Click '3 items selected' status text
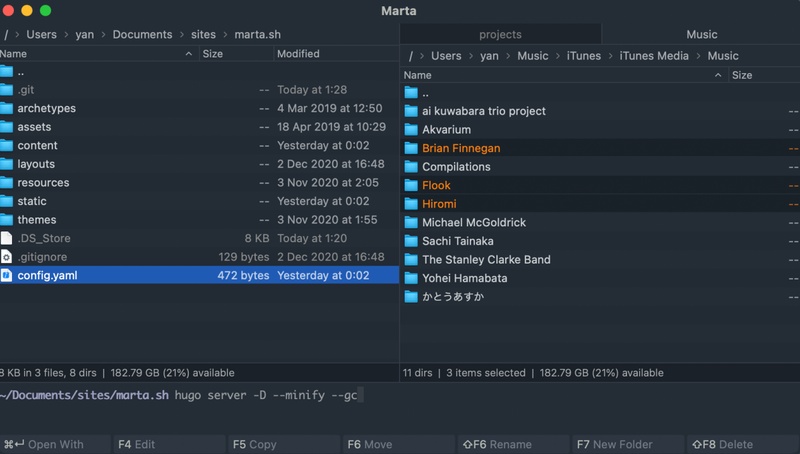The image size is (800, 454). click(x=486, y=373)
